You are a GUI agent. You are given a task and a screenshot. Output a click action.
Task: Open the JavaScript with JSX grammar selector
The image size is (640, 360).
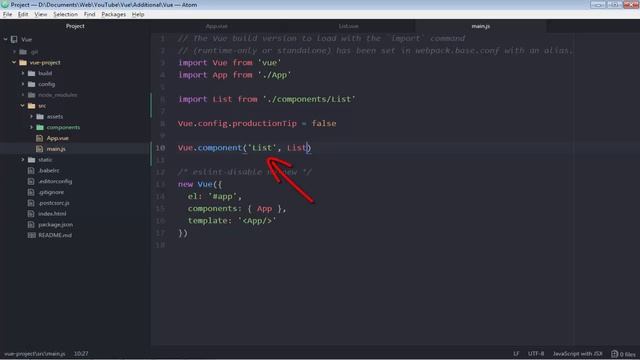(x=578, y=354)
